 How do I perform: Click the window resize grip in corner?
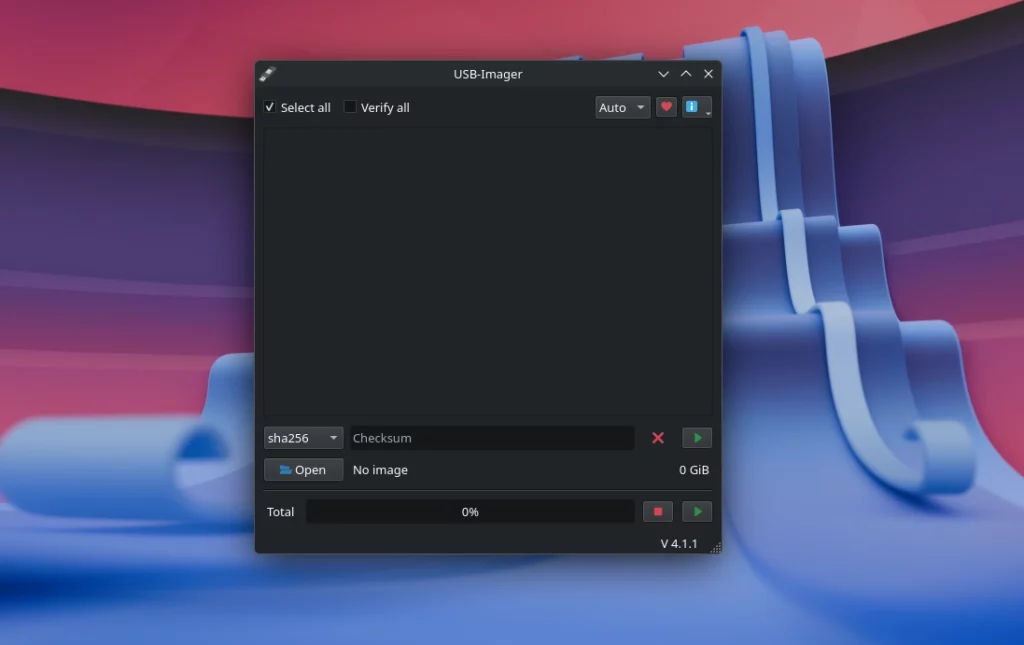(715, 547)
